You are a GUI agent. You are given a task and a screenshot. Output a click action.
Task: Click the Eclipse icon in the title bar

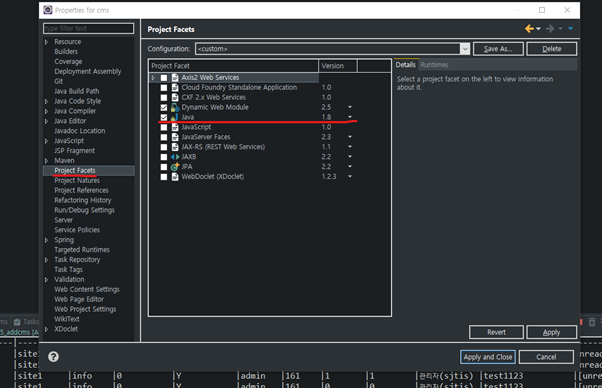(x=48, y=10)
